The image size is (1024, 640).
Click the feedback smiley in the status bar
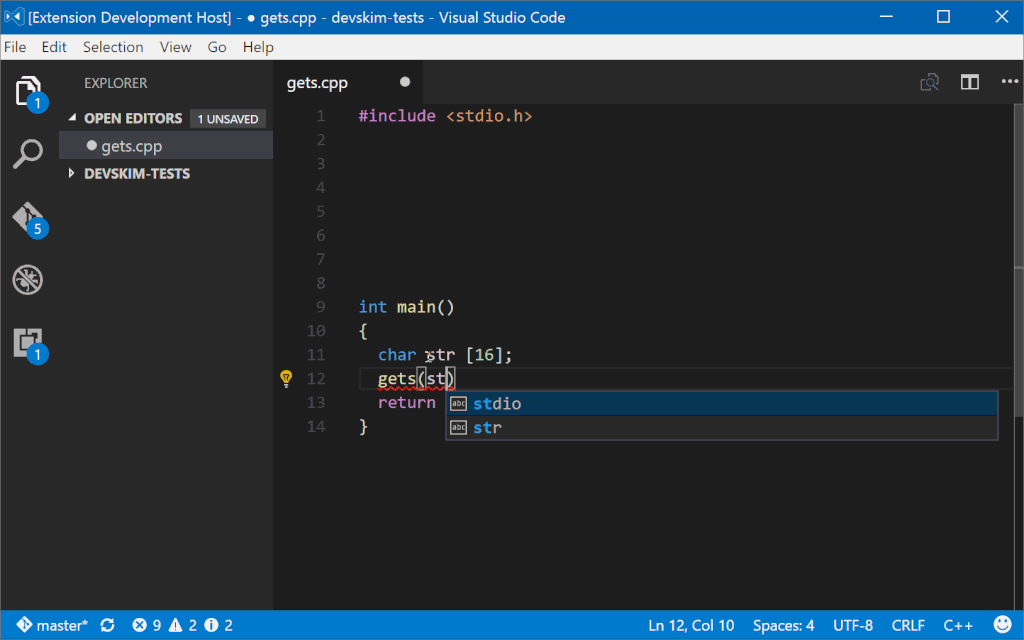click(1002, 625)
